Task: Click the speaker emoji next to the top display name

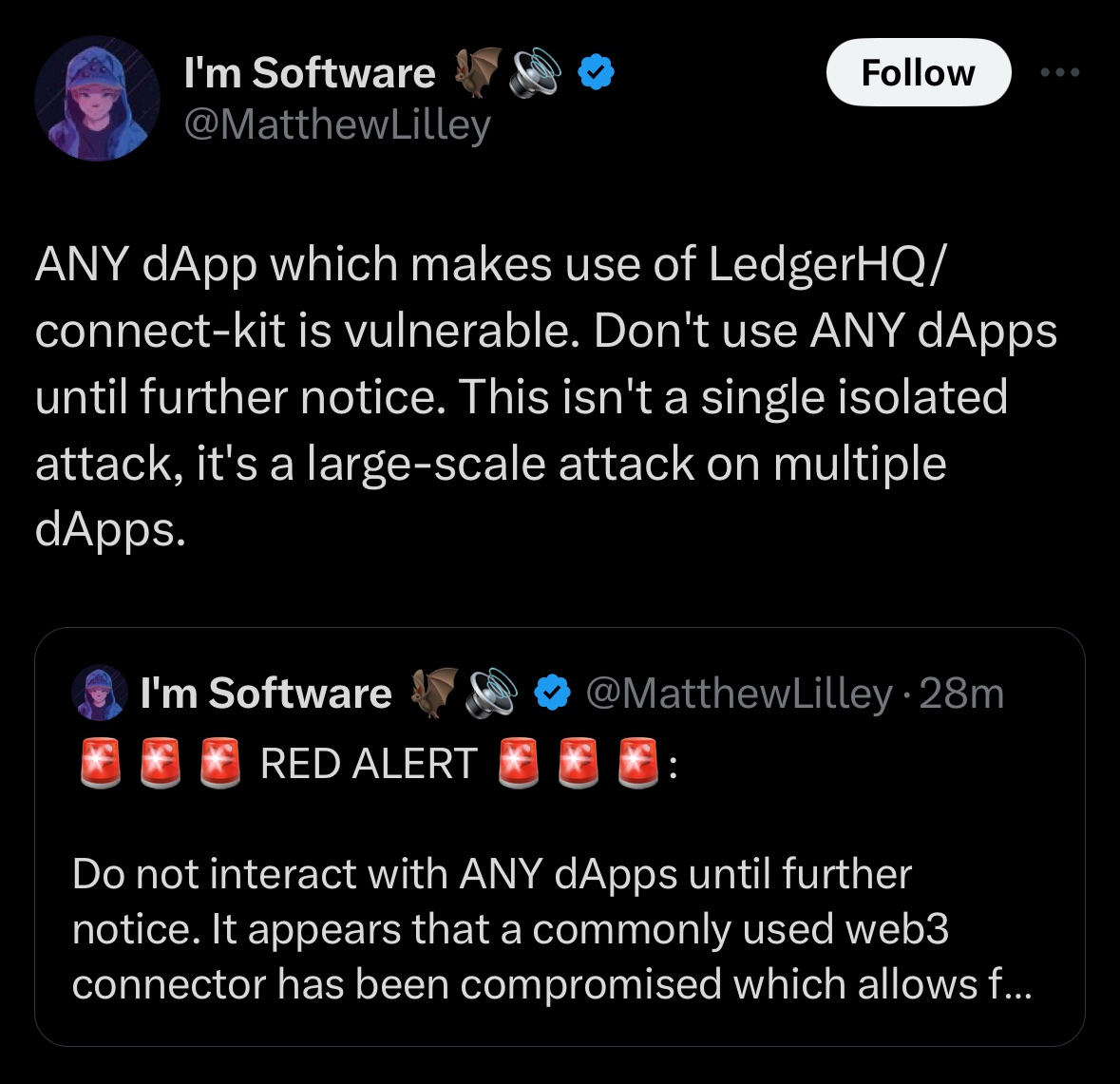Action: [537, 72]
